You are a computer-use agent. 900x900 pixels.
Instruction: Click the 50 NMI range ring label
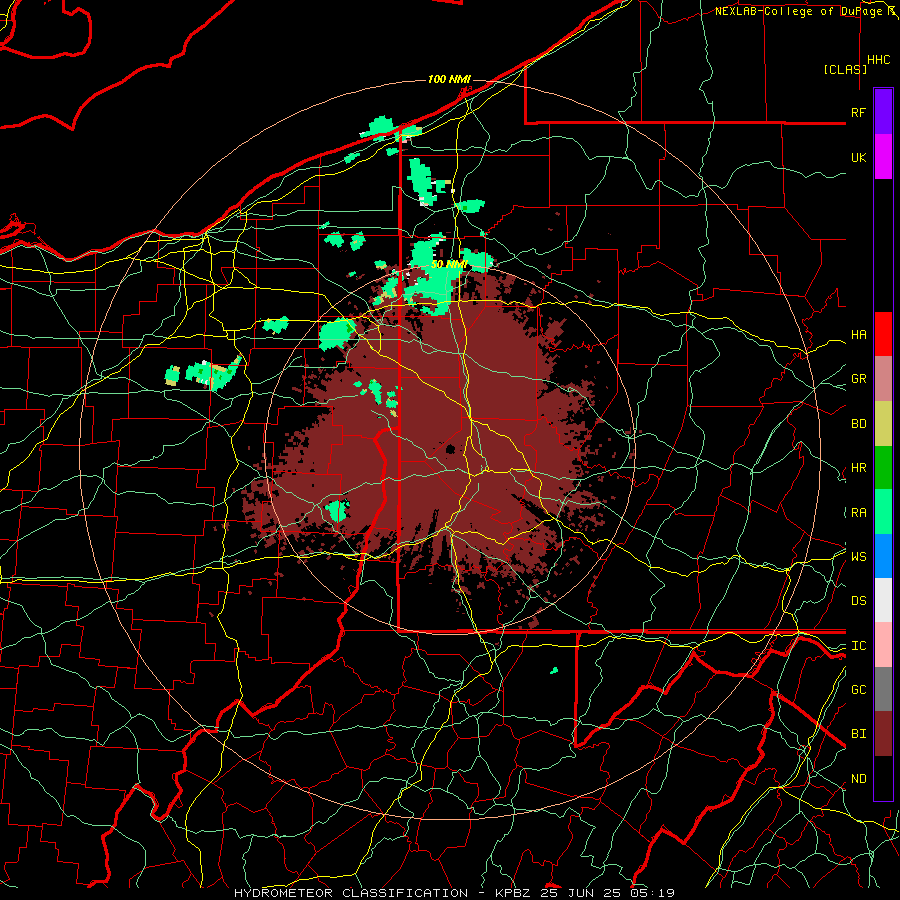tap(449, 265)
